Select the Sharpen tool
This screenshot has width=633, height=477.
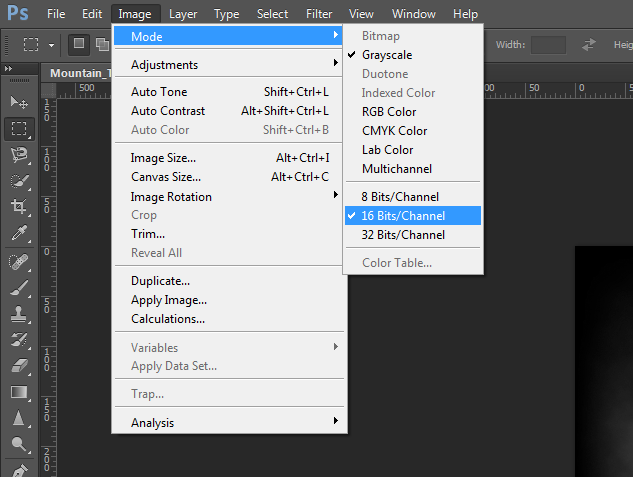point(19,418)
